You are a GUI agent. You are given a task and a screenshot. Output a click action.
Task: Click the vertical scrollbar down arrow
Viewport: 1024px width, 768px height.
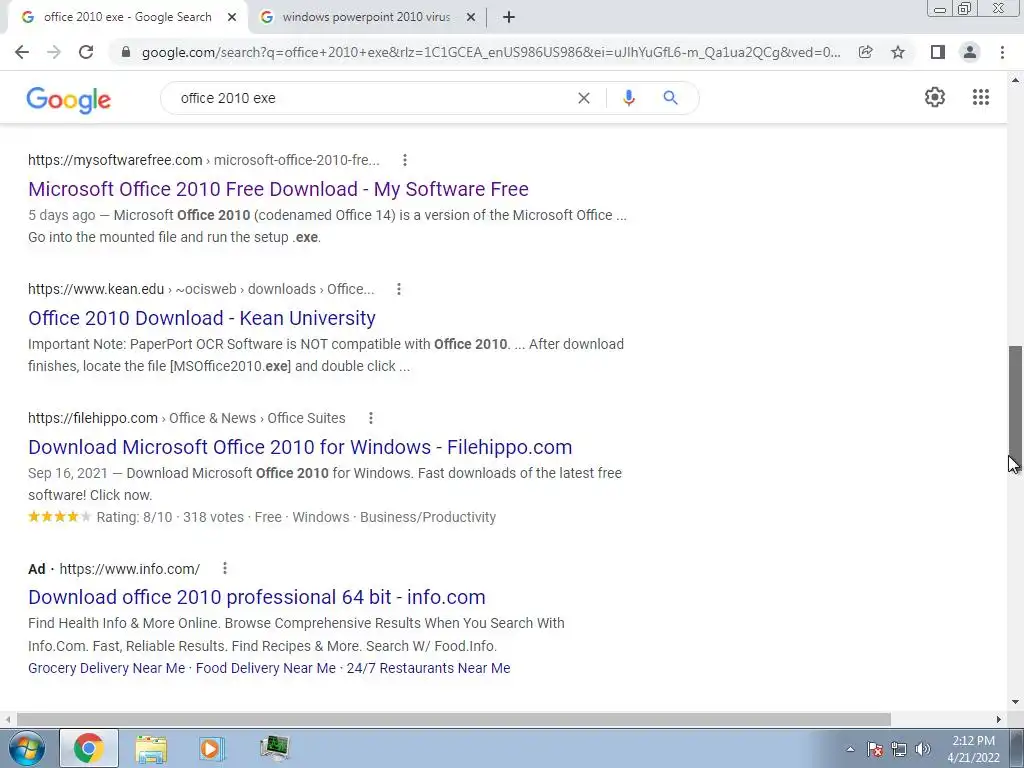(1015, 702)
